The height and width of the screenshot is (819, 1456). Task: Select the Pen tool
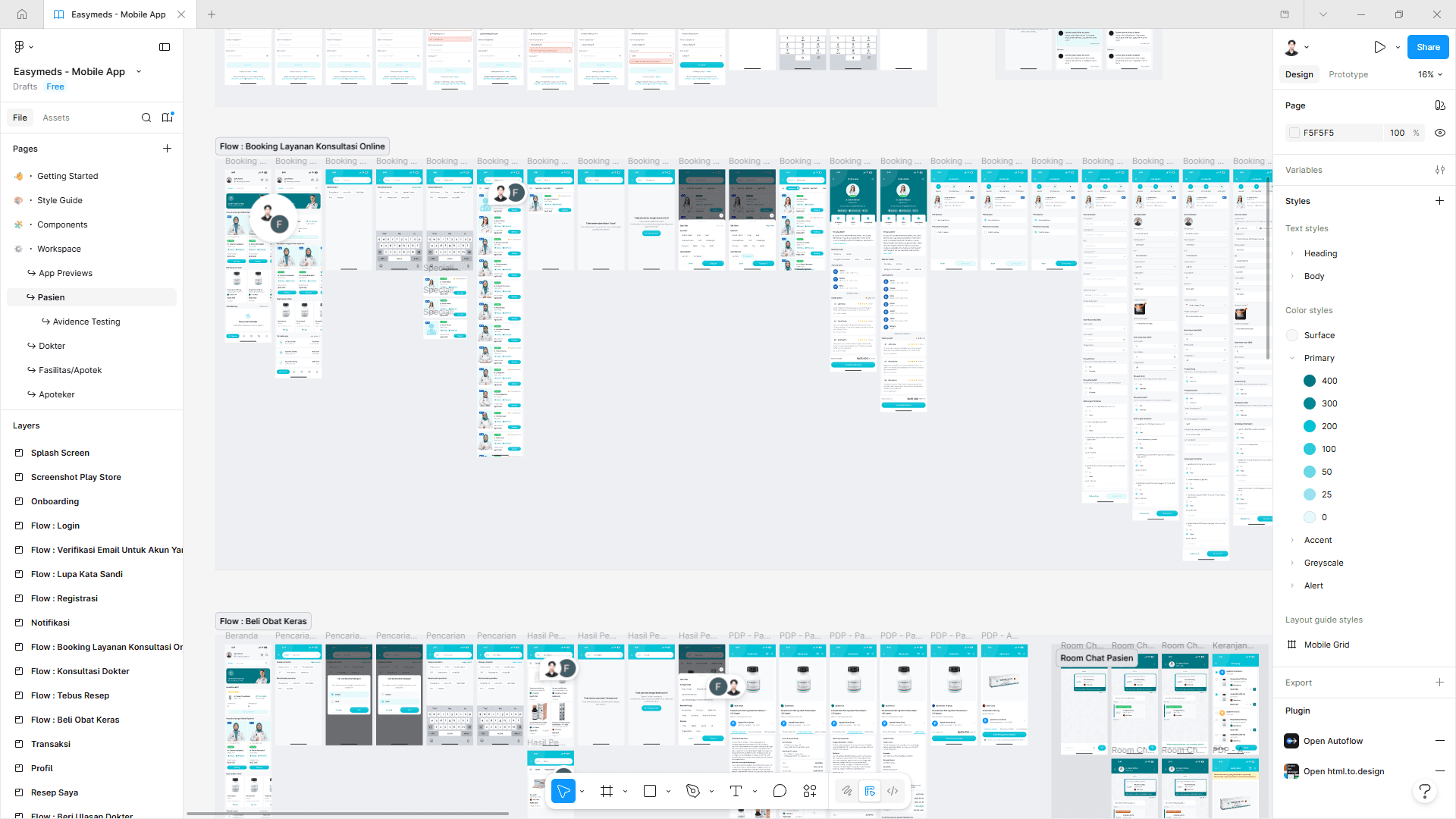692,791
